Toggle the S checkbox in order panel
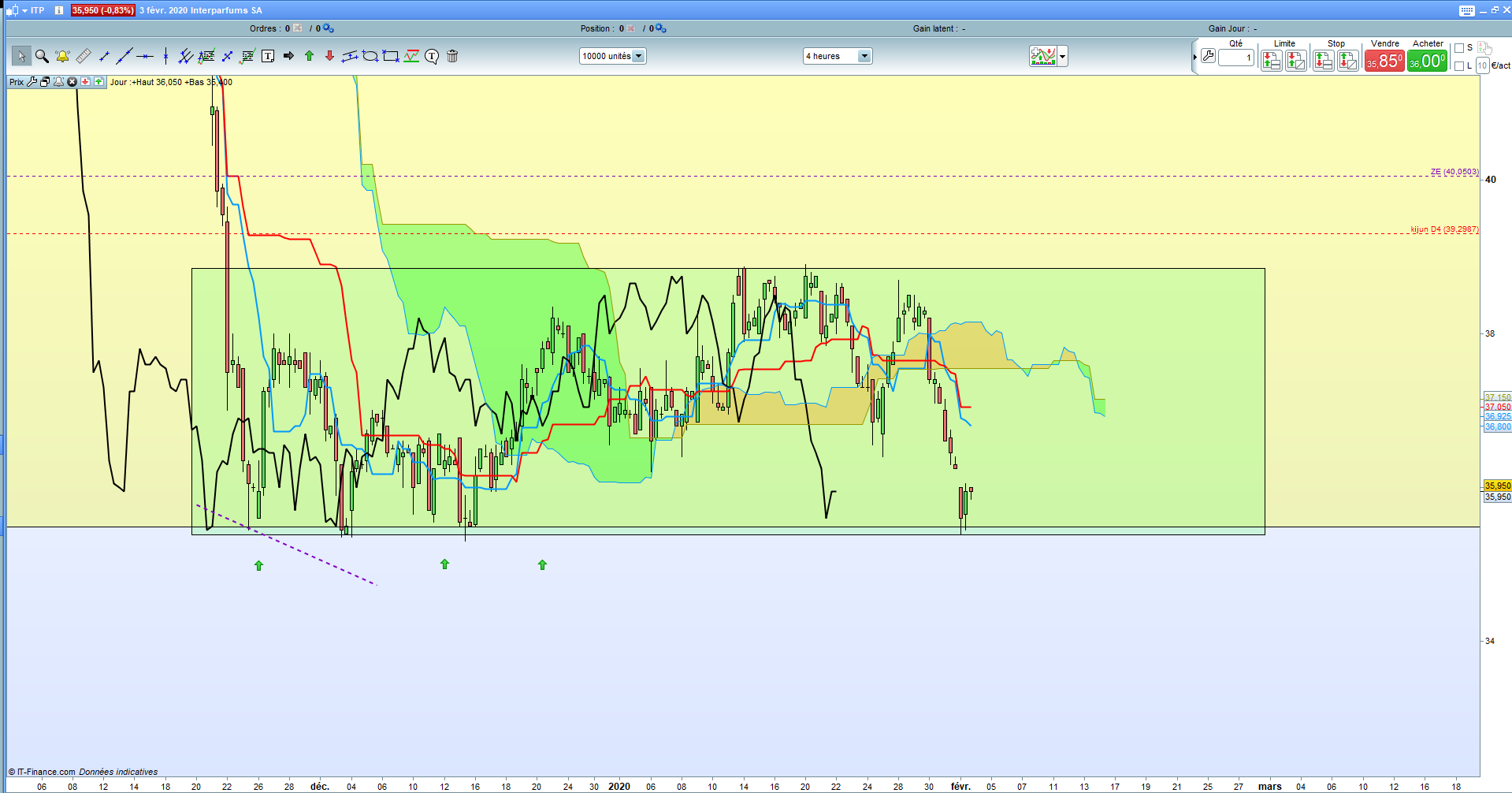Screen dimensions: 1512x793 coord(1458,48)
